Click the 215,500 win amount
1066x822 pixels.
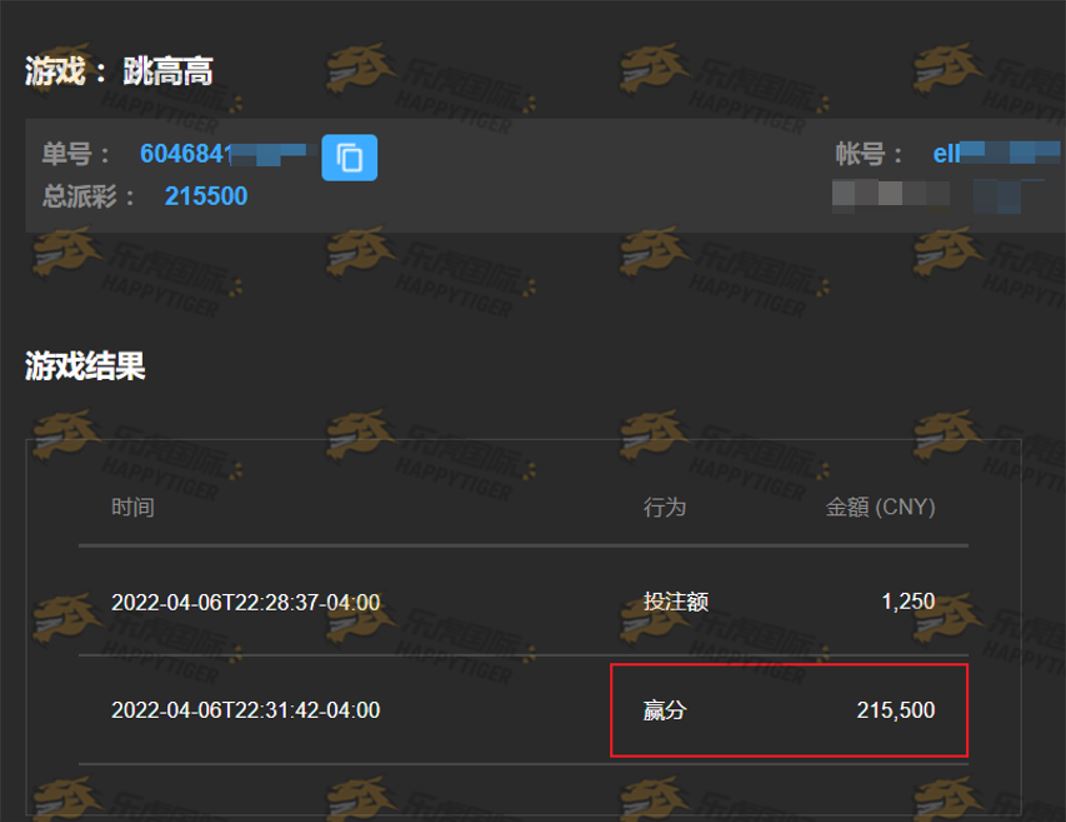[x=895, y=710]
